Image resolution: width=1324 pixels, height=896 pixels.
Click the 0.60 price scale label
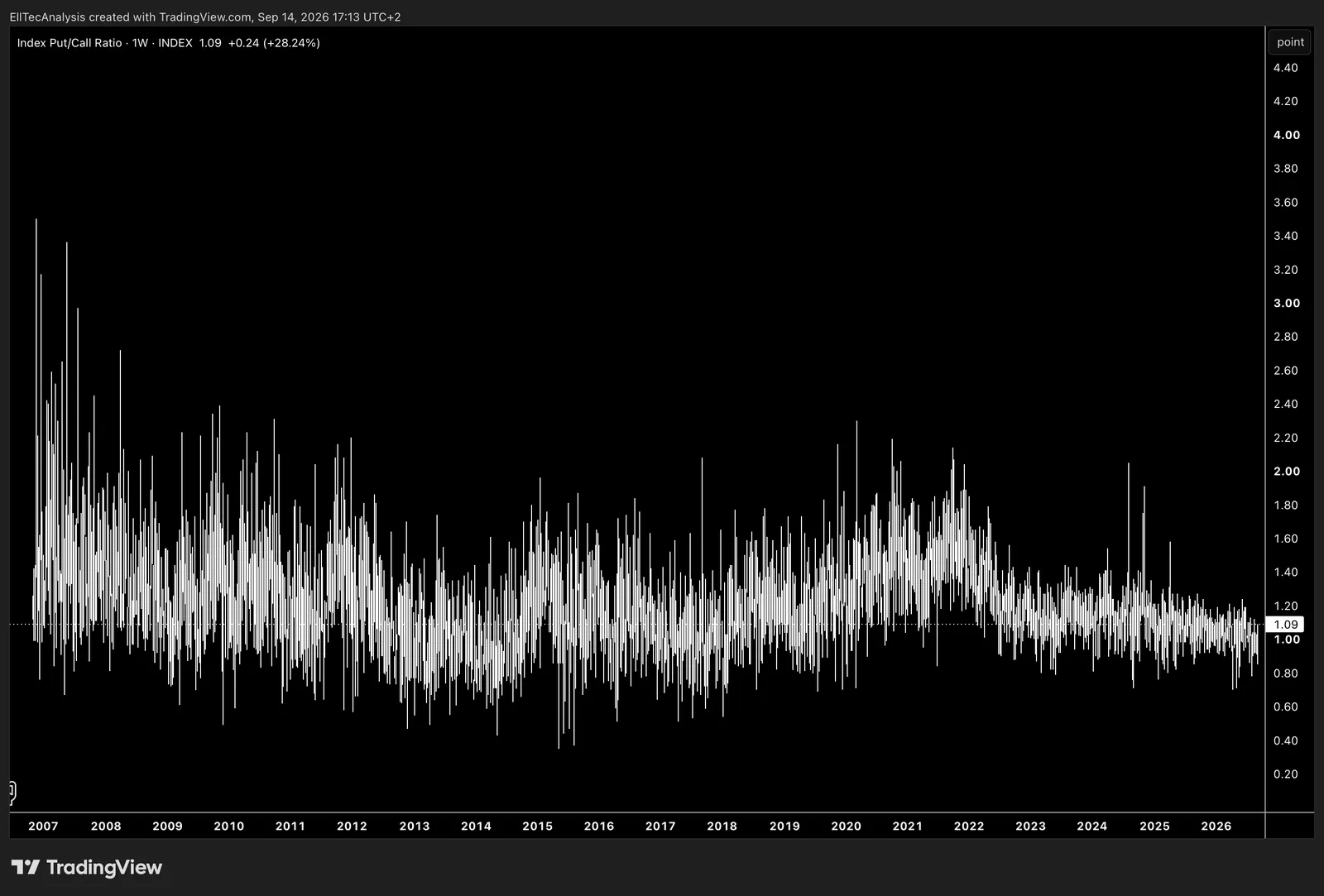coord(1286,707)
